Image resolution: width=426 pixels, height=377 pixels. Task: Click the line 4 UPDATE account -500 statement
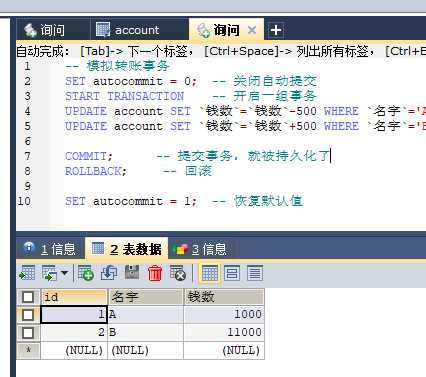(x=245, y=111)
